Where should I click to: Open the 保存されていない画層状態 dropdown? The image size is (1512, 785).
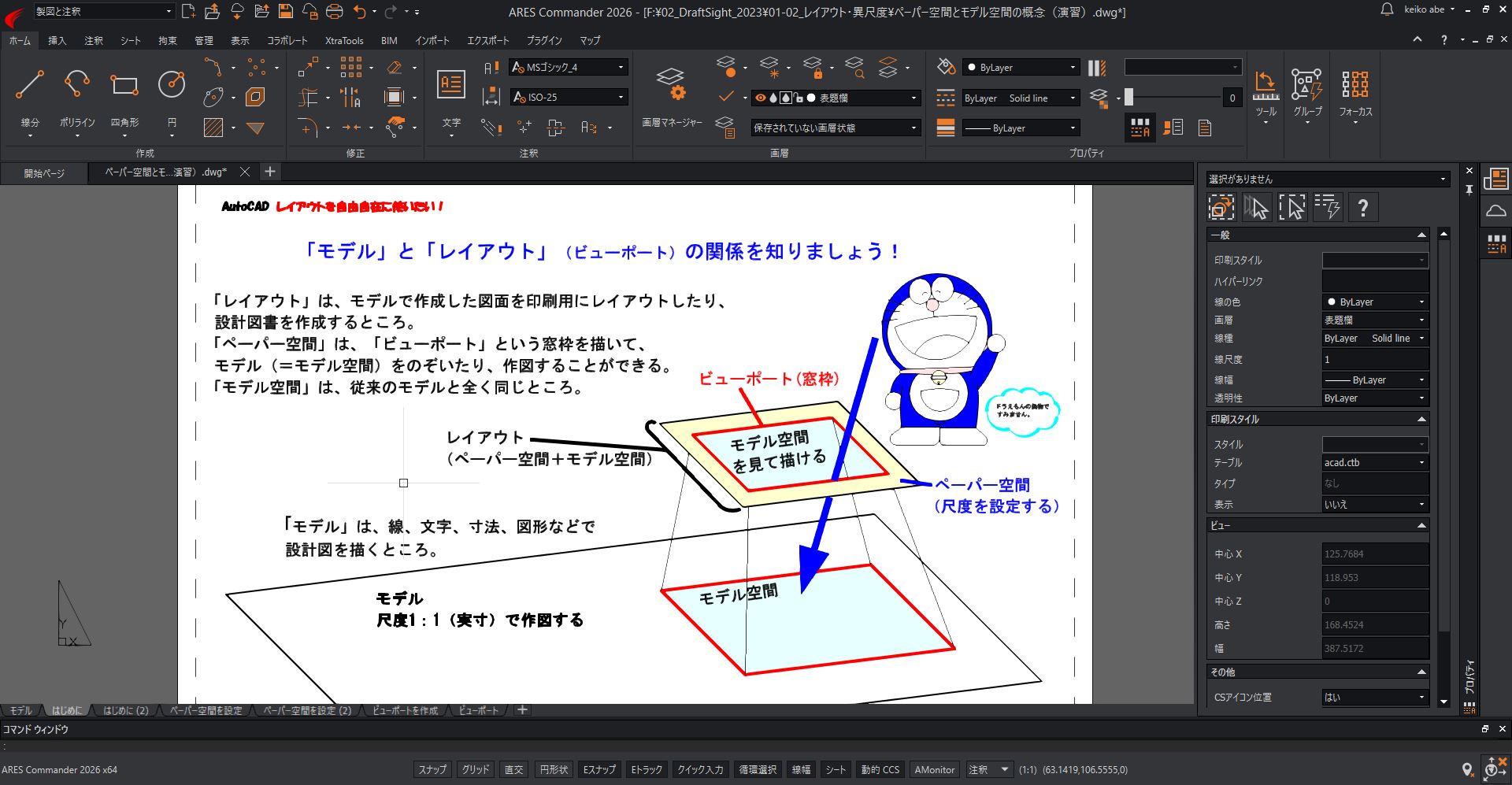coord(836,128)
